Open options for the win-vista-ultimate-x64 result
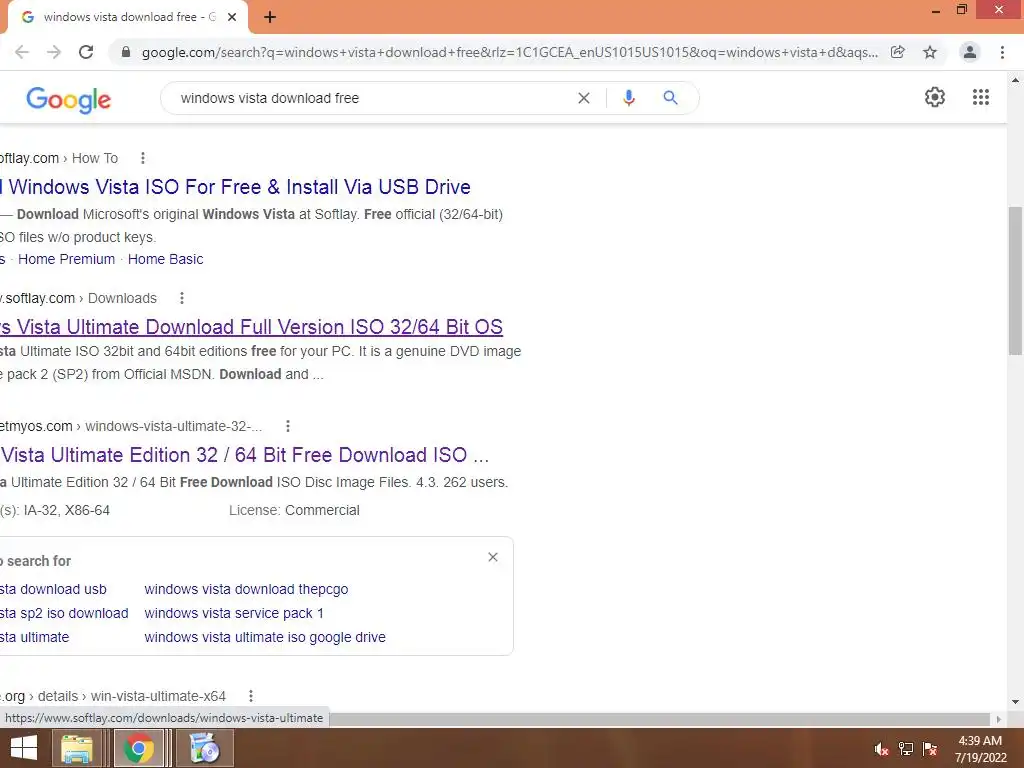The width and height of the screenshot is (1024, 768). (250, 696)
